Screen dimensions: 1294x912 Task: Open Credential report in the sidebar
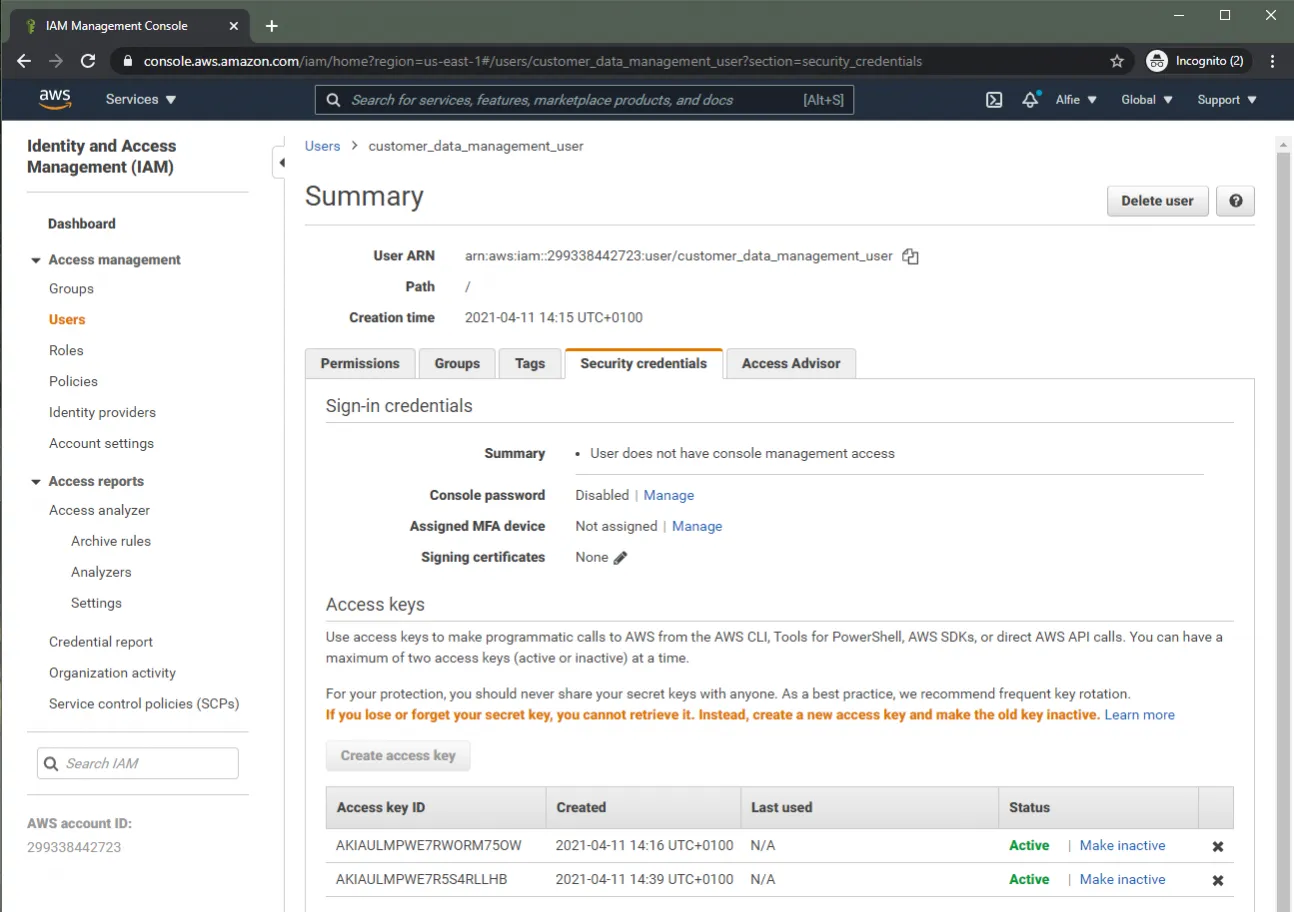101,643
